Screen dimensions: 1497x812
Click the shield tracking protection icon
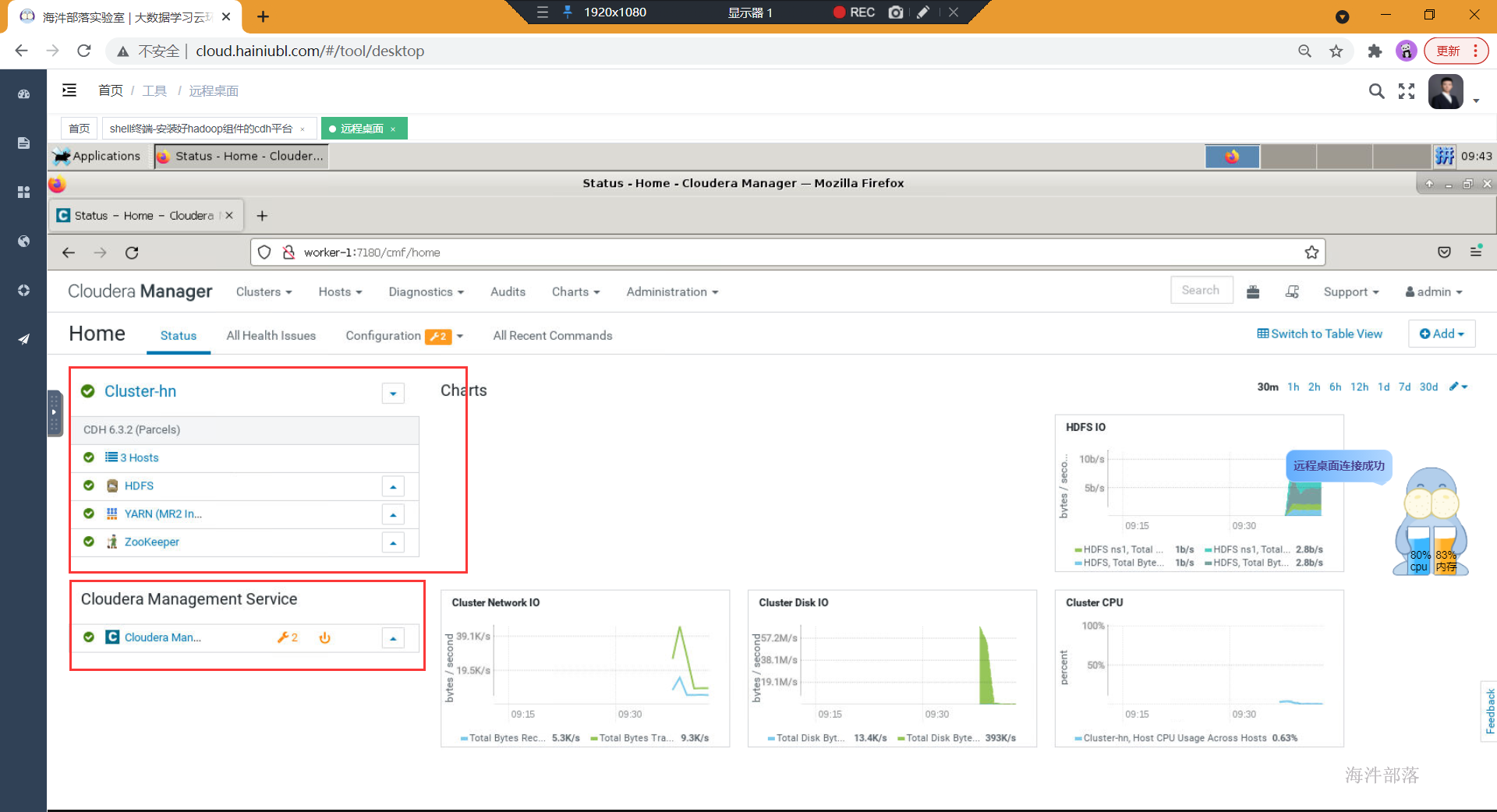point(264,252)
